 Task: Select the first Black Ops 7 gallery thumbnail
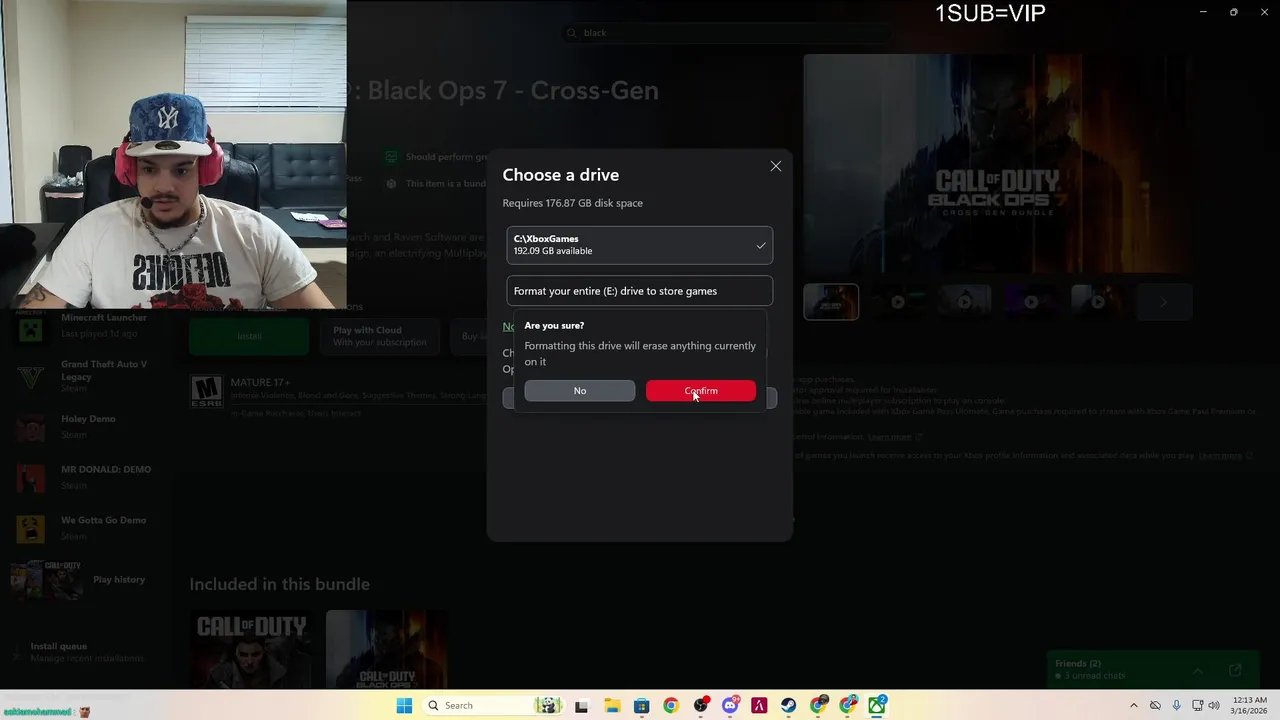click(x=831, y=302)
